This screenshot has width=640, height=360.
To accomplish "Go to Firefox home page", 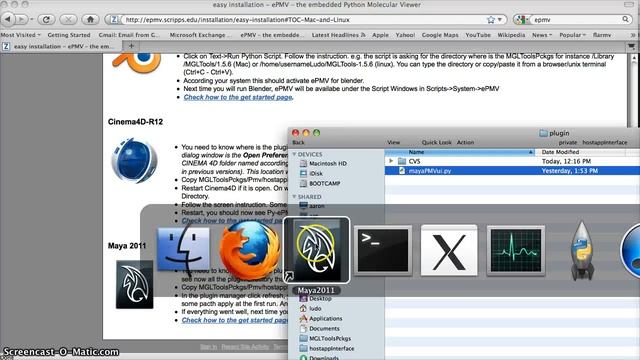I will pyautogui.click(x=90, y=19).
